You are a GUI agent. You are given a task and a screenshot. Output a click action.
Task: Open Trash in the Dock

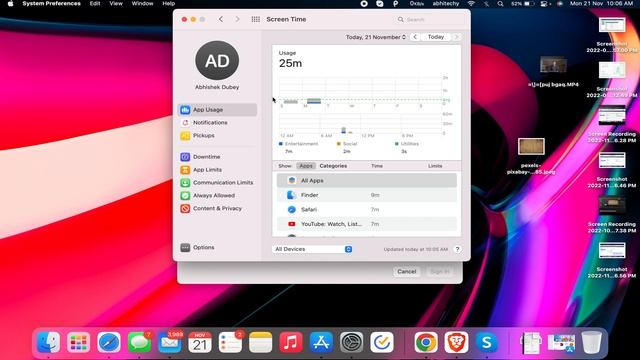tap(591, 342)
